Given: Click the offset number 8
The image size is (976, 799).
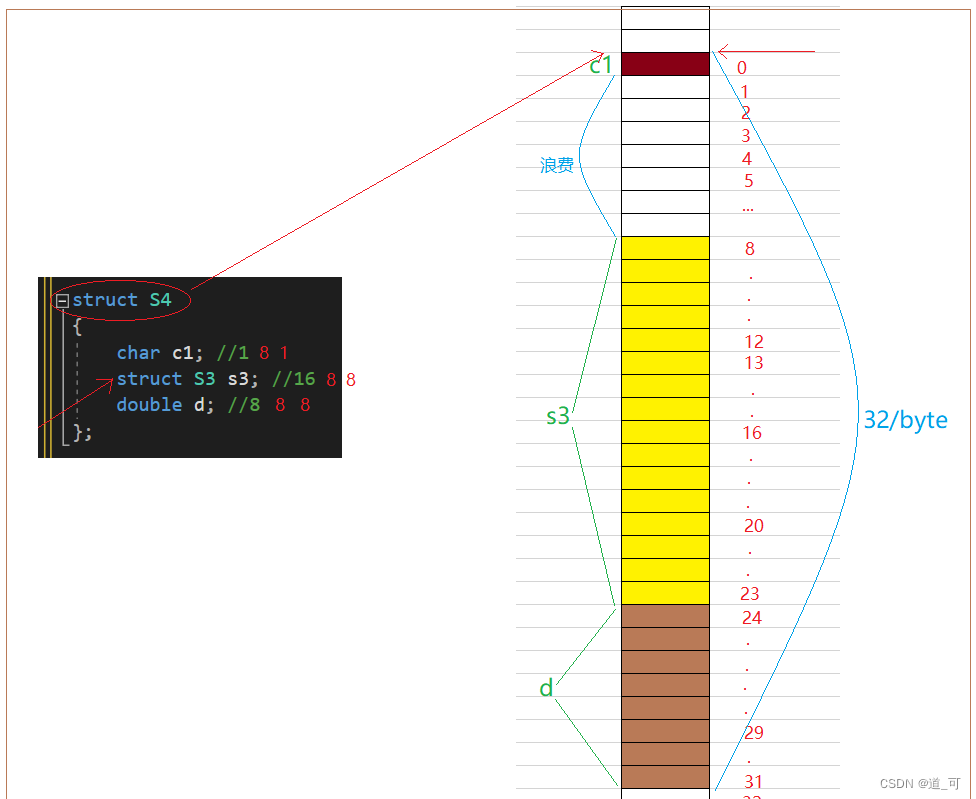Looking at the screenshot, I should click(x=750, y=249).
